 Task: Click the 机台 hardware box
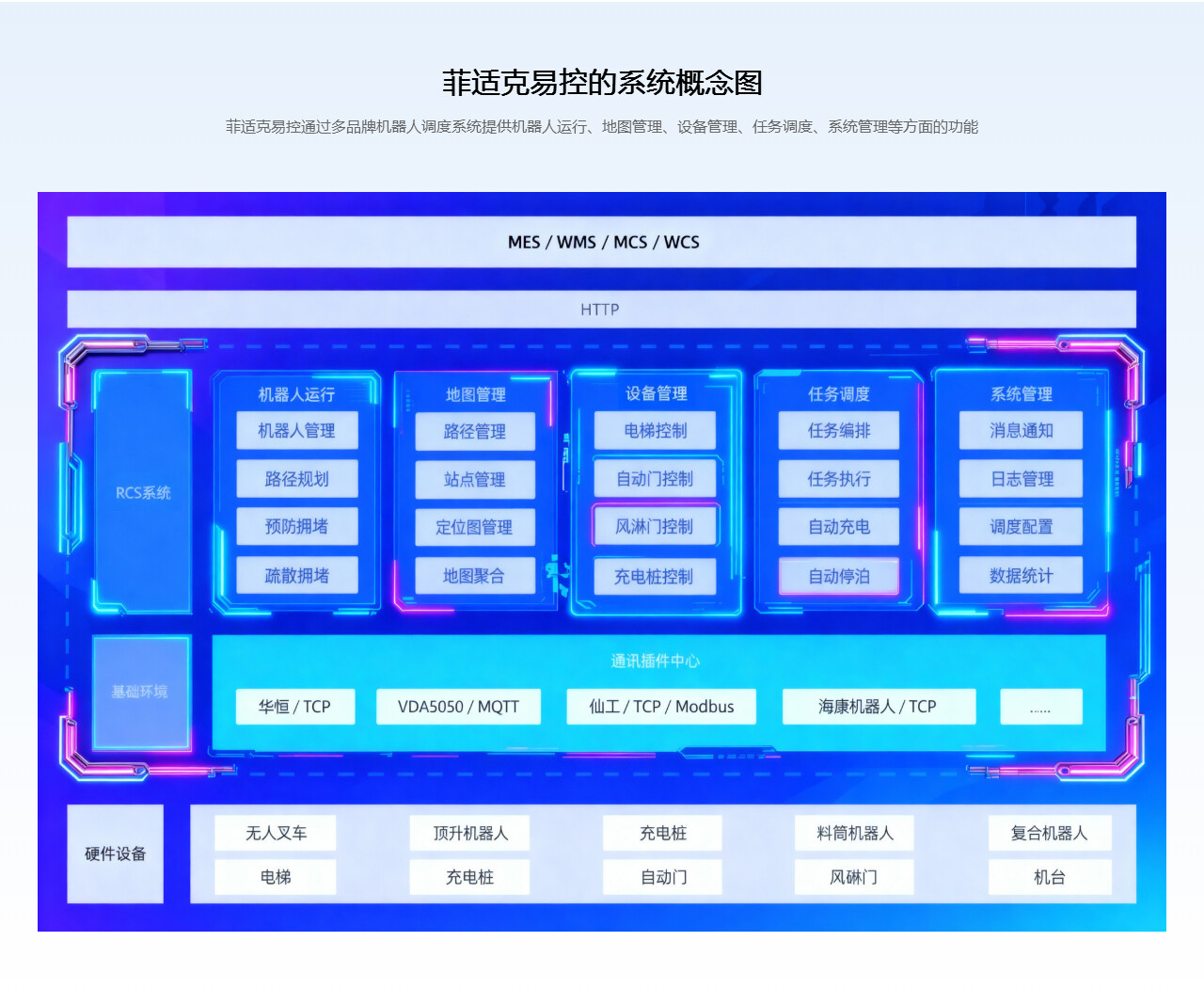[x=1050, y=877]
